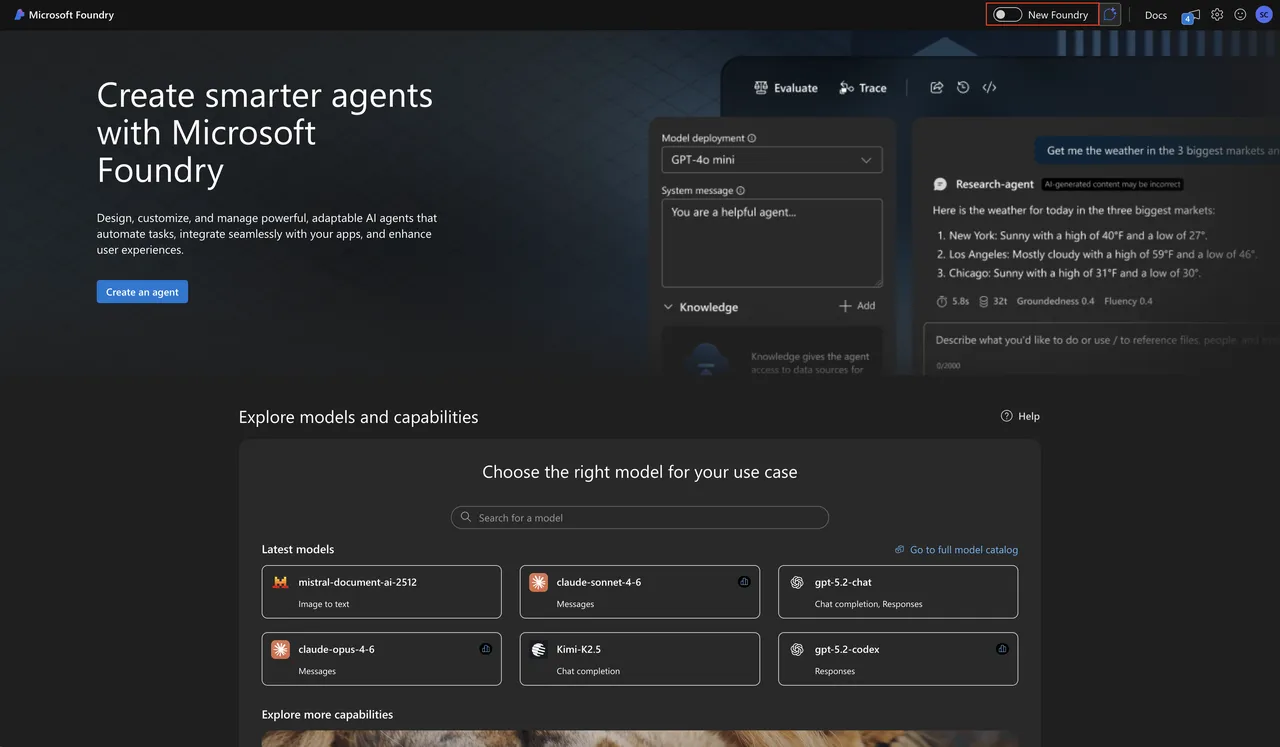Toggle the New Foundry switch
The width and height of the screenshot is (1280, 747).
pos(1007,15)
